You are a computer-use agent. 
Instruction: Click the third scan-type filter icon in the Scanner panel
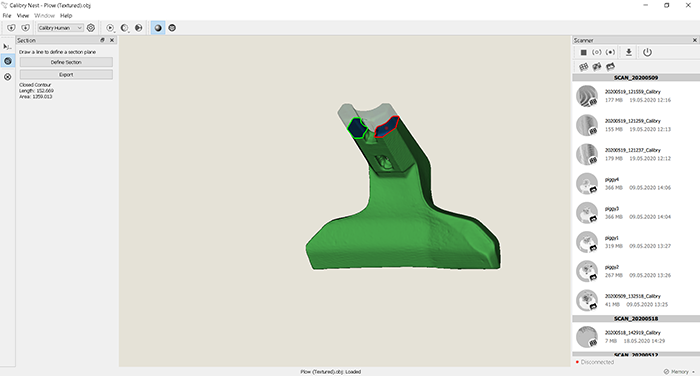pos(610,67)
